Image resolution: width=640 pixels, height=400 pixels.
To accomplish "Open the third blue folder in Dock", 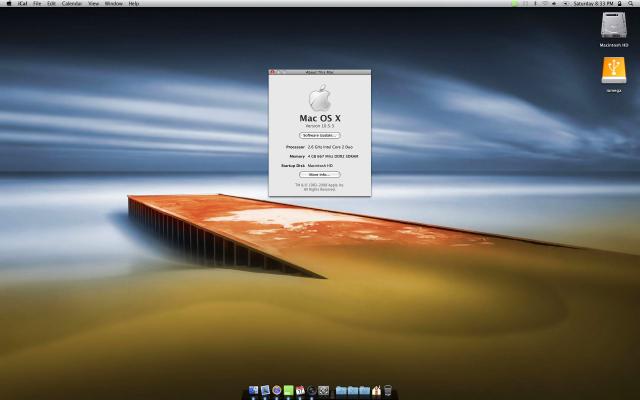I will tap(364, 391).
